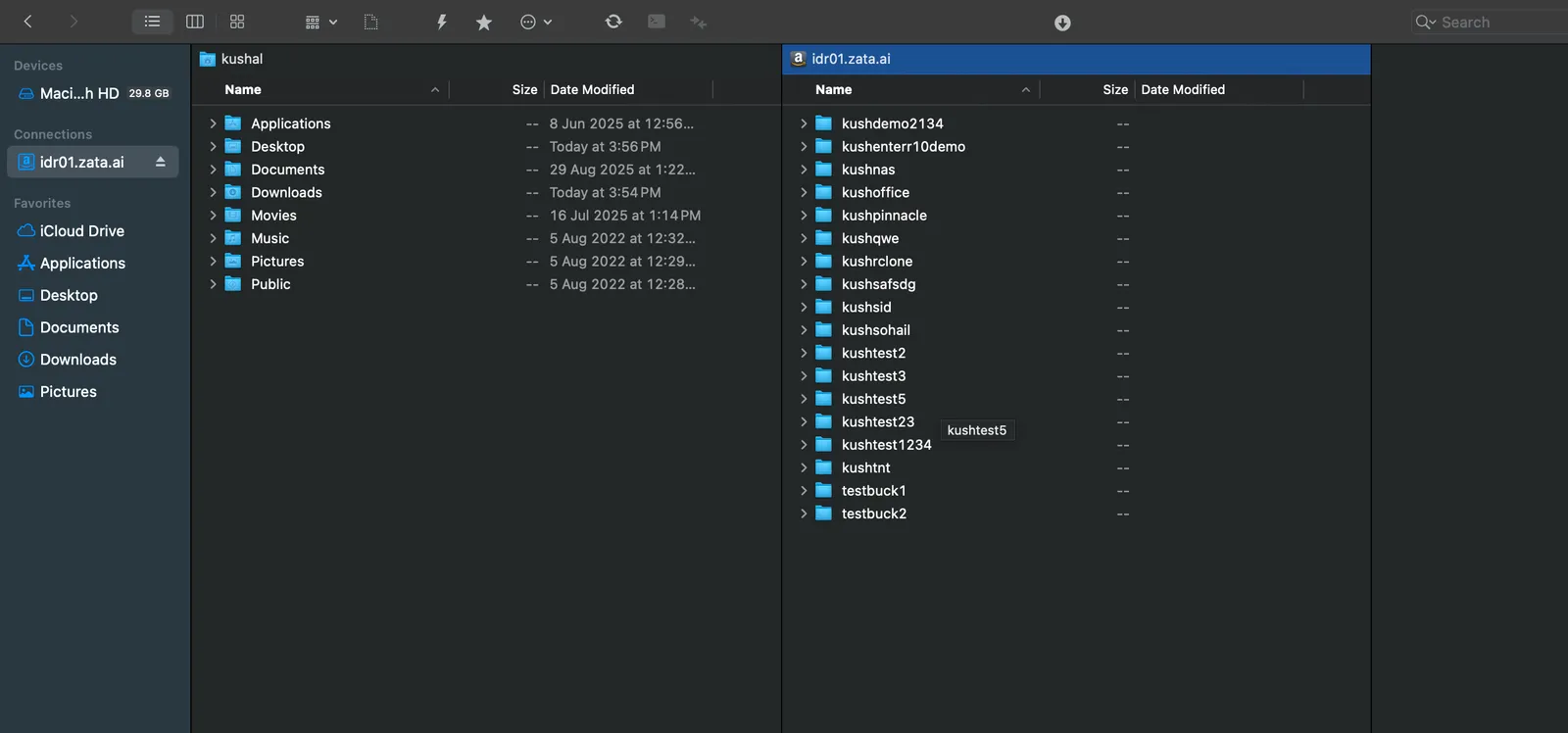Image resolution: width=1568 pixels, height=733 pixels.
Task: Switch to icon grid view mode
Action: coord(237,22)
